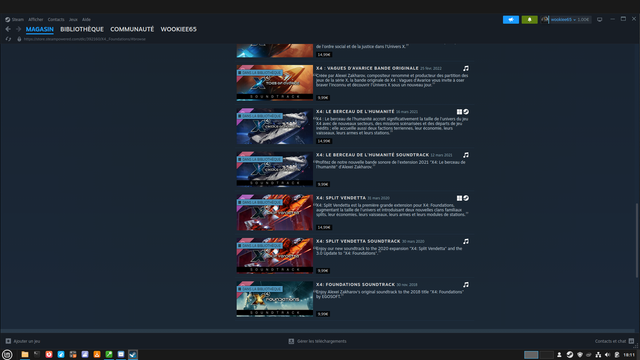The height and width of the screenshot is (360, 640).
Task: Open the terminal from the taskbar
Action: [x=37, y=355]
